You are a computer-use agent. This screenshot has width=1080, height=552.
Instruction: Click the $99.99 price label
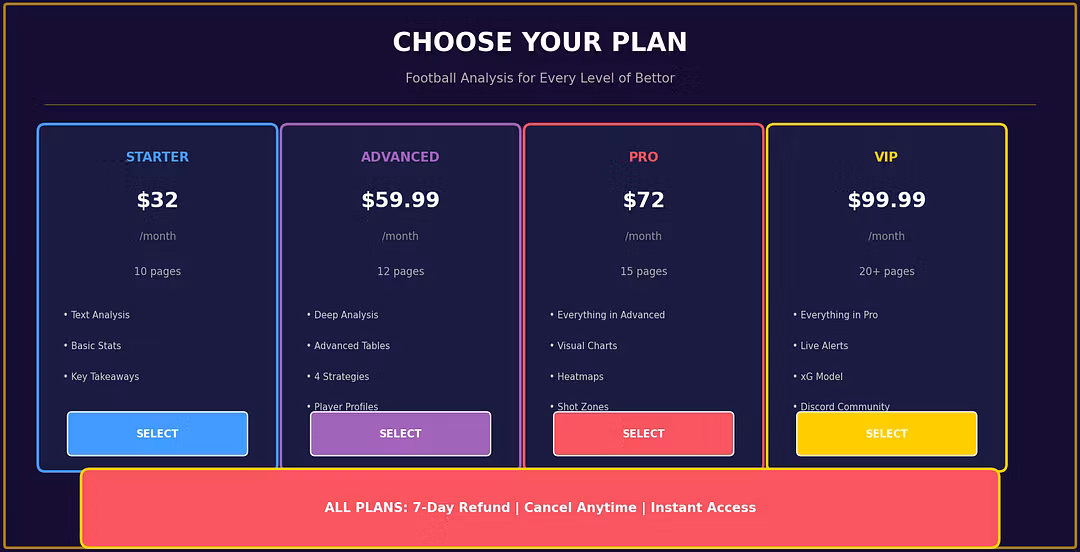[x=886, y=201]
